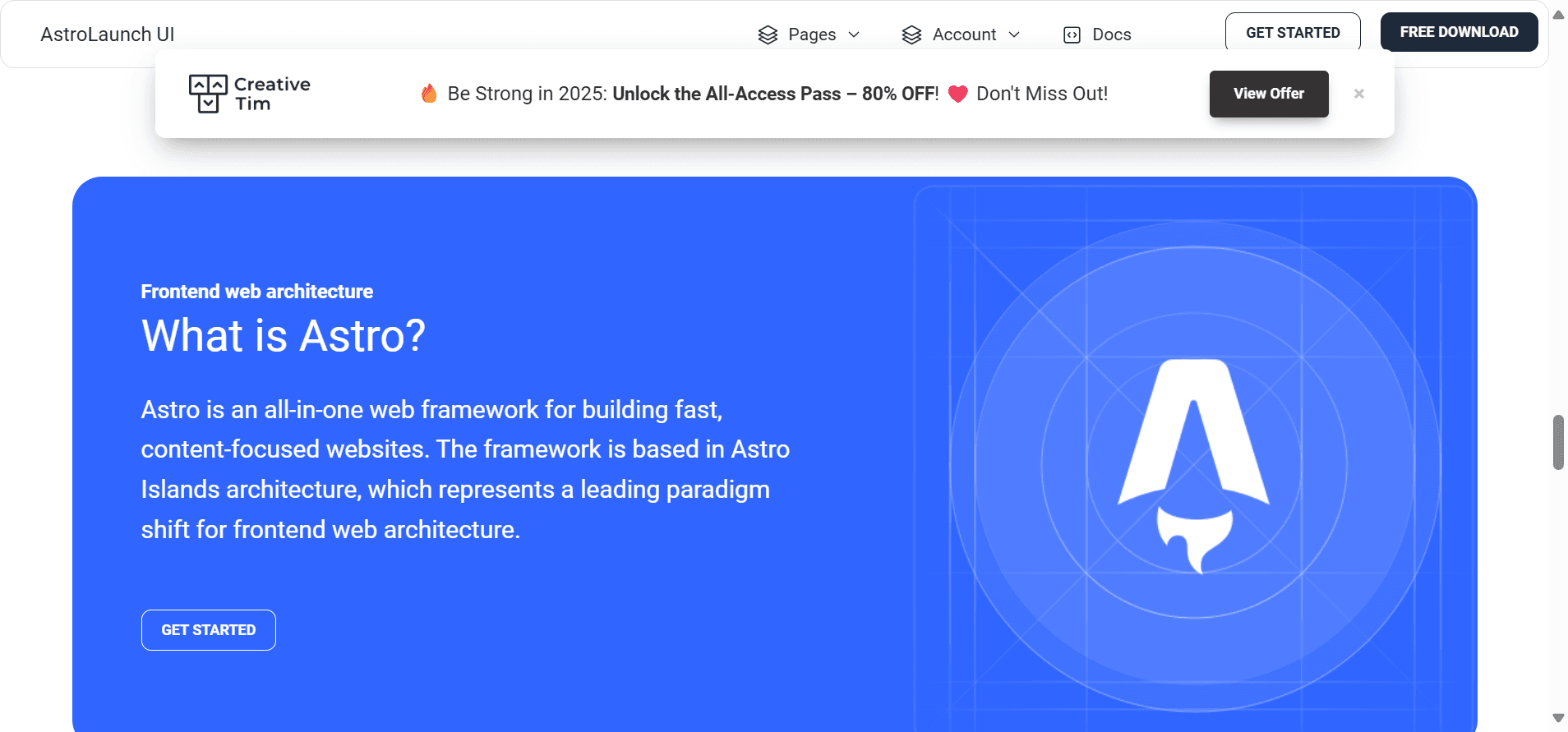Screen dimensions: 1568x732
Task: Click the AstroLaunch UI brand link
Action: click(108, 35)
